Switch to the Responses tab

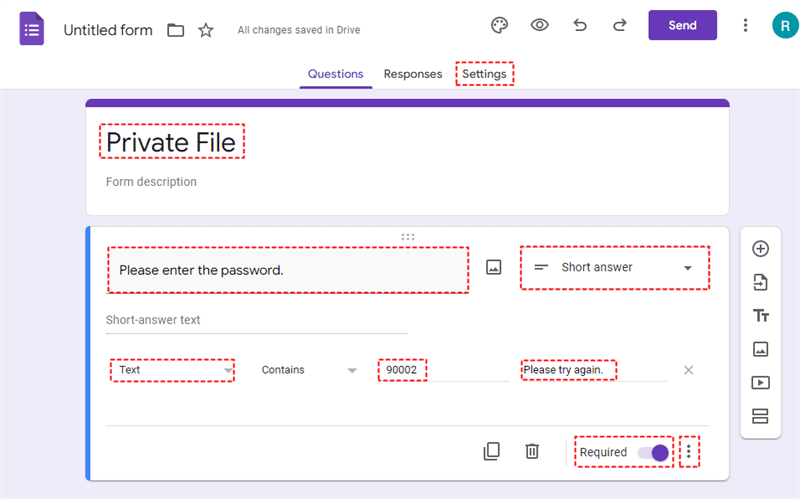coord(413,74)
